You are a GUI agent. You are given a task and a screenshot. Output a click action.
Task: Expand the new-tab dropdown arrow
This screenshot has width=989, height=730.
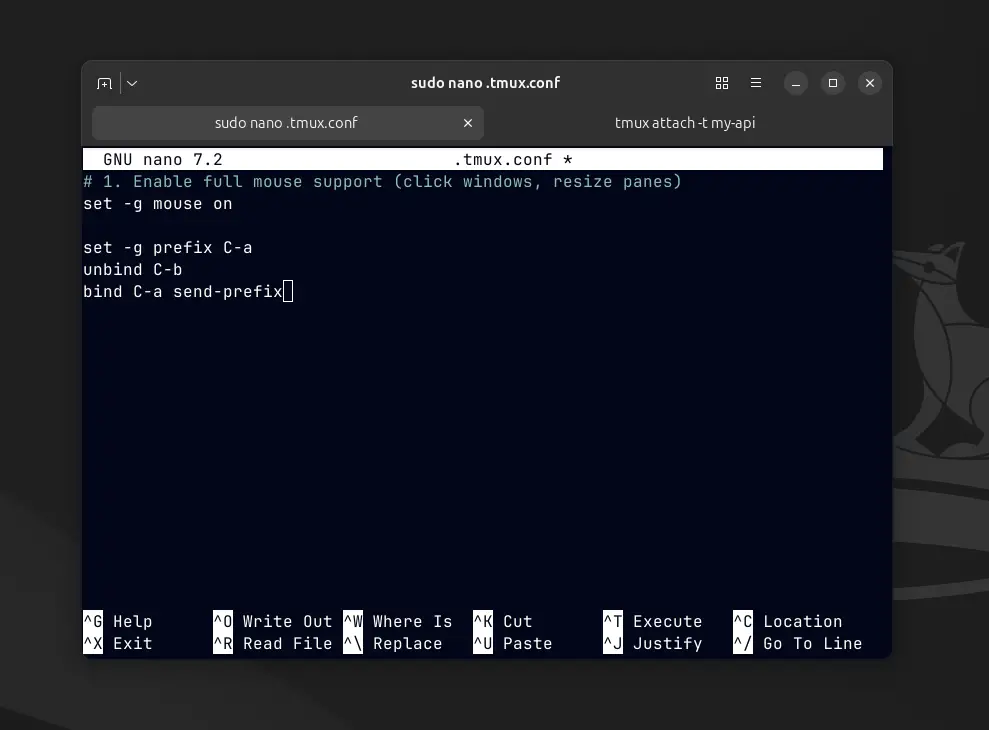pyautogui.click(x=132, y=83)
